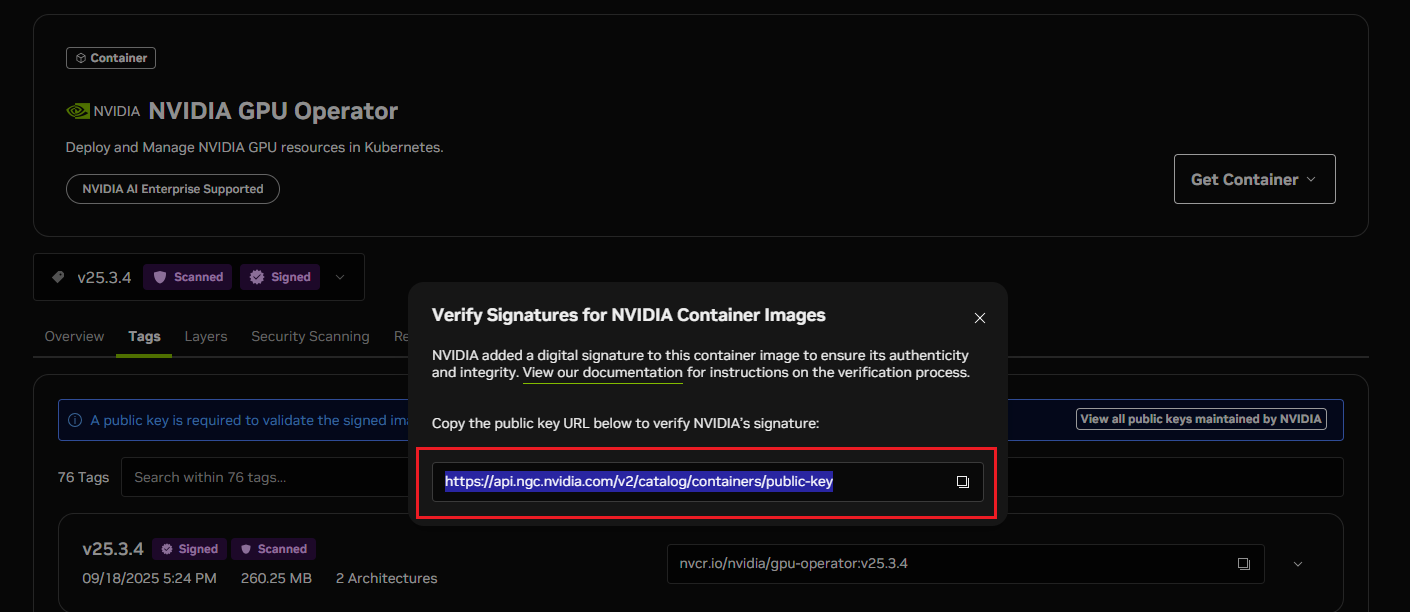This screenshot has width=1410, height=612.
Task: Click the Scanned badge in v25.3.4 tag row
Action: pos(273,549)
